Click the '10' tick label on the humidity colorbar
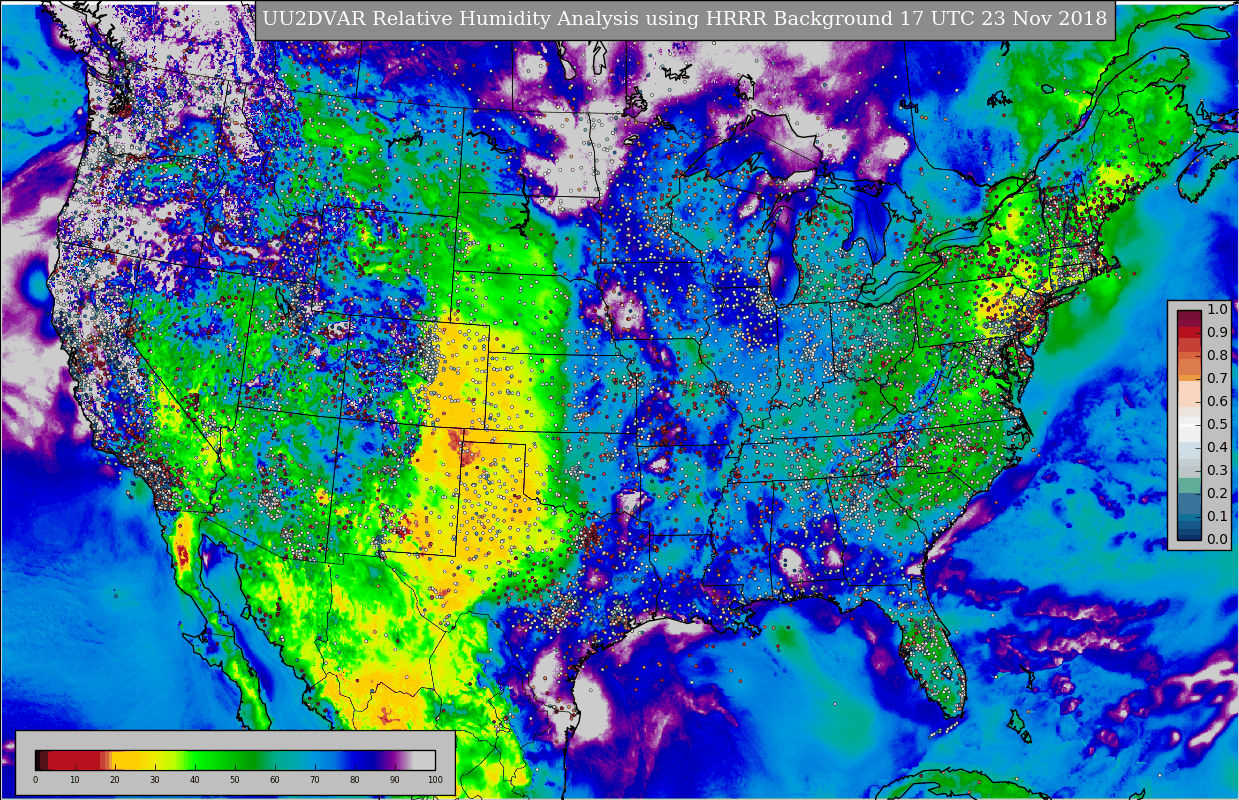1239x800 pixels. coord(75,779)
